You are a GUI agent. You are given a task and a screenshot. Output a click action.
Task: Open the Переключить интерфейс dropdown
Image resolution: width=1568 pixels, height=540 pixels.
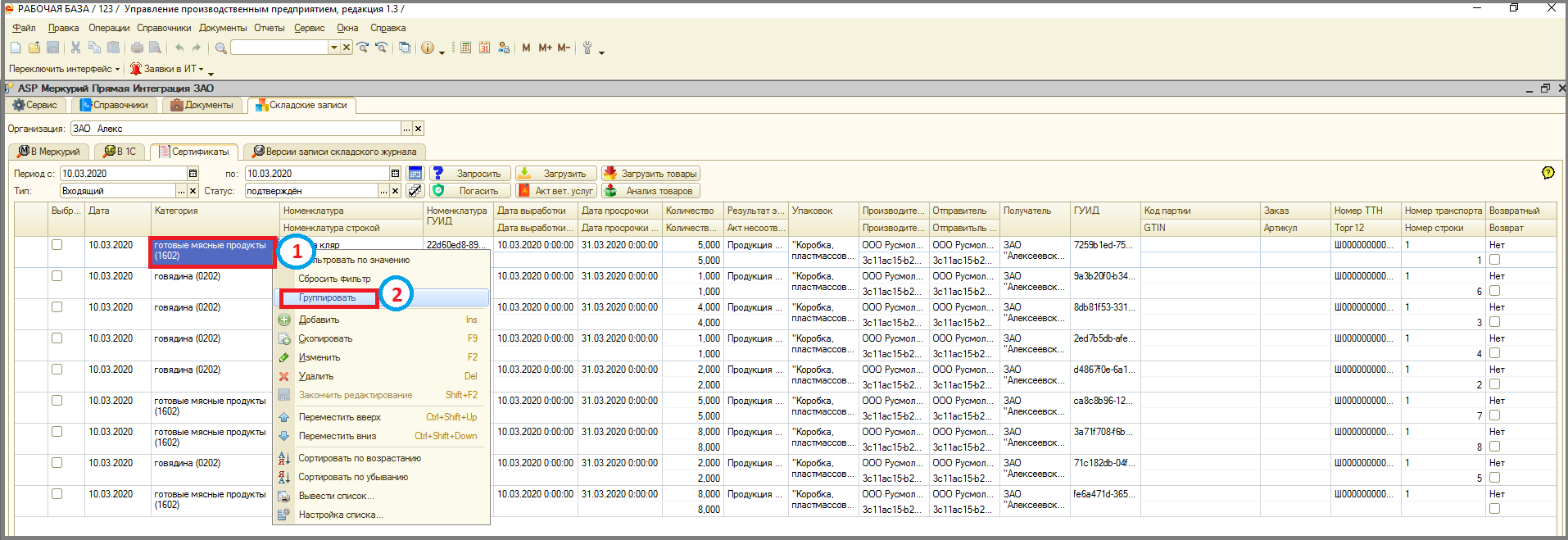pos(64,69)
